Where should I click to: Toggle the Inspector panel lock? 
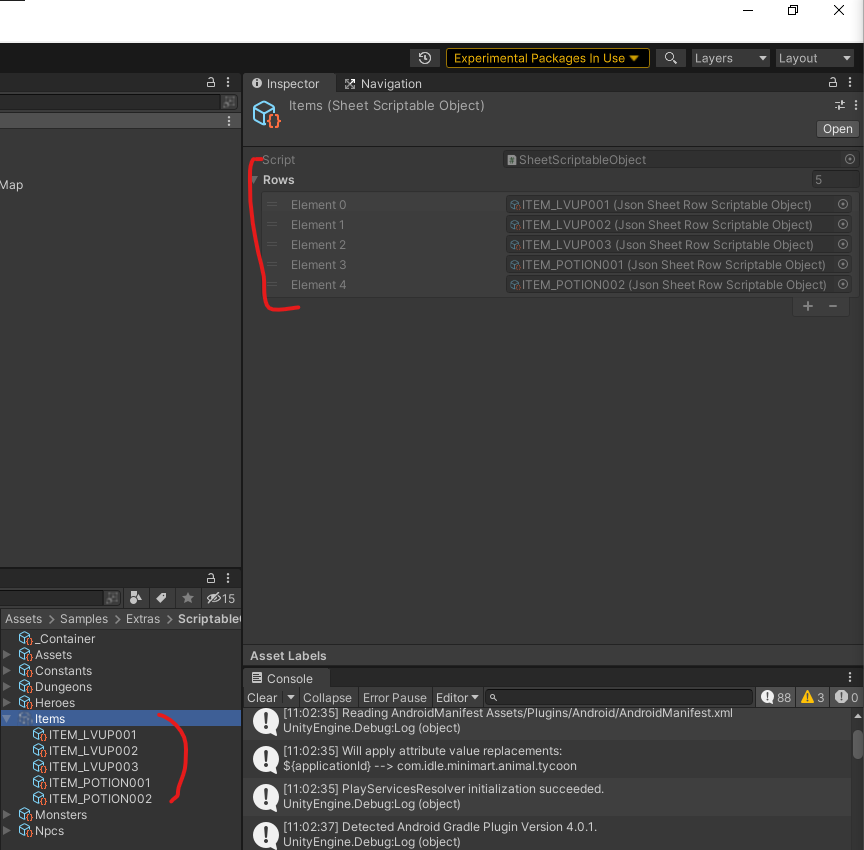point(834,83)
